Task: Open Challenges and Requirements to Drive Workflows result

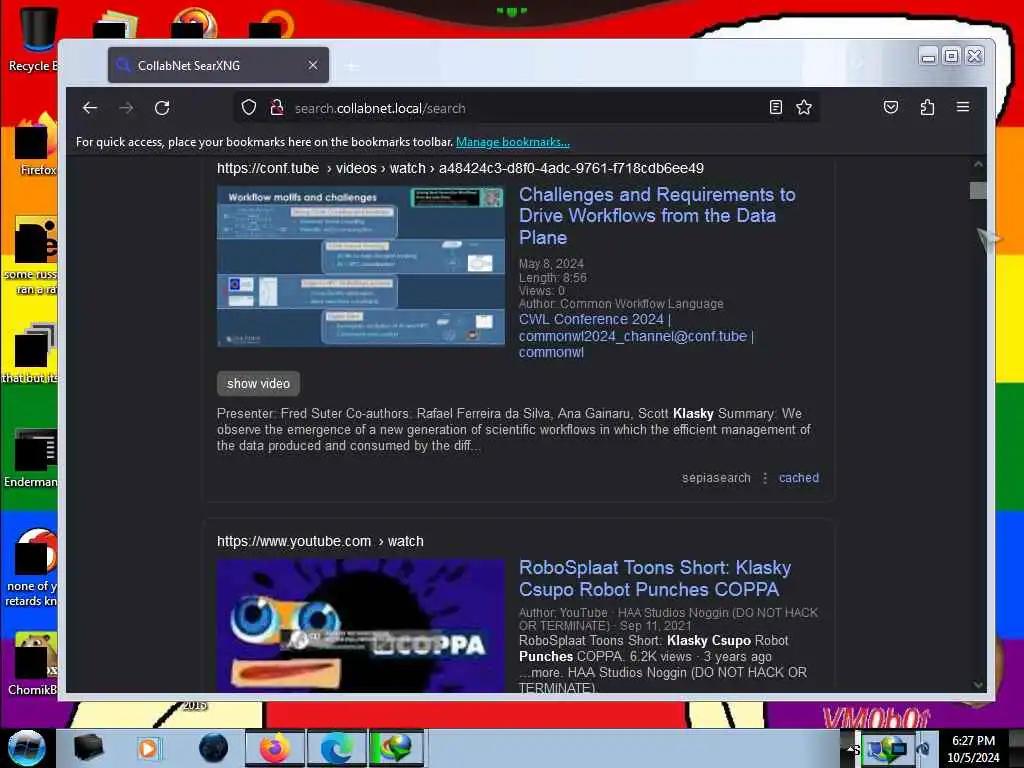Action: click(x=657, y=216)
